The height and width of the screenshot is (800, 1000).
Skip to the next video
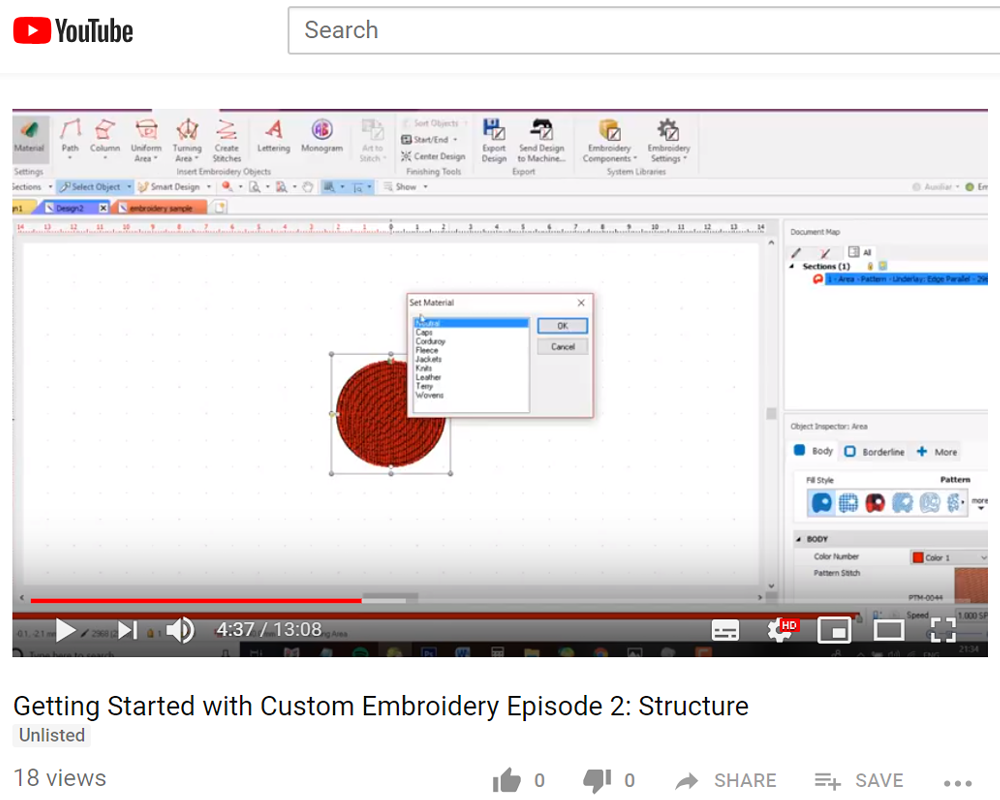128,630
